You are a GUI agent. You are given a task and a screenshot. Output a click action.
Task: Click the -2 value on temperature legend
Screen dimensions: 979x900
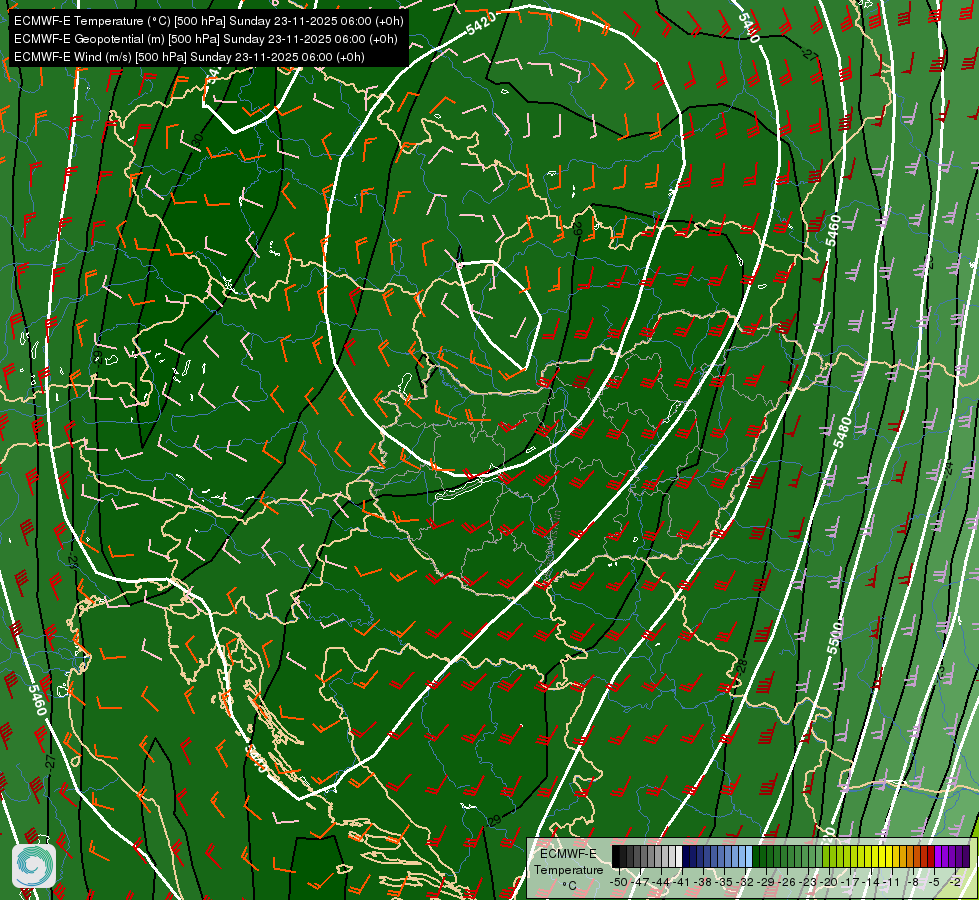(955, 882)
